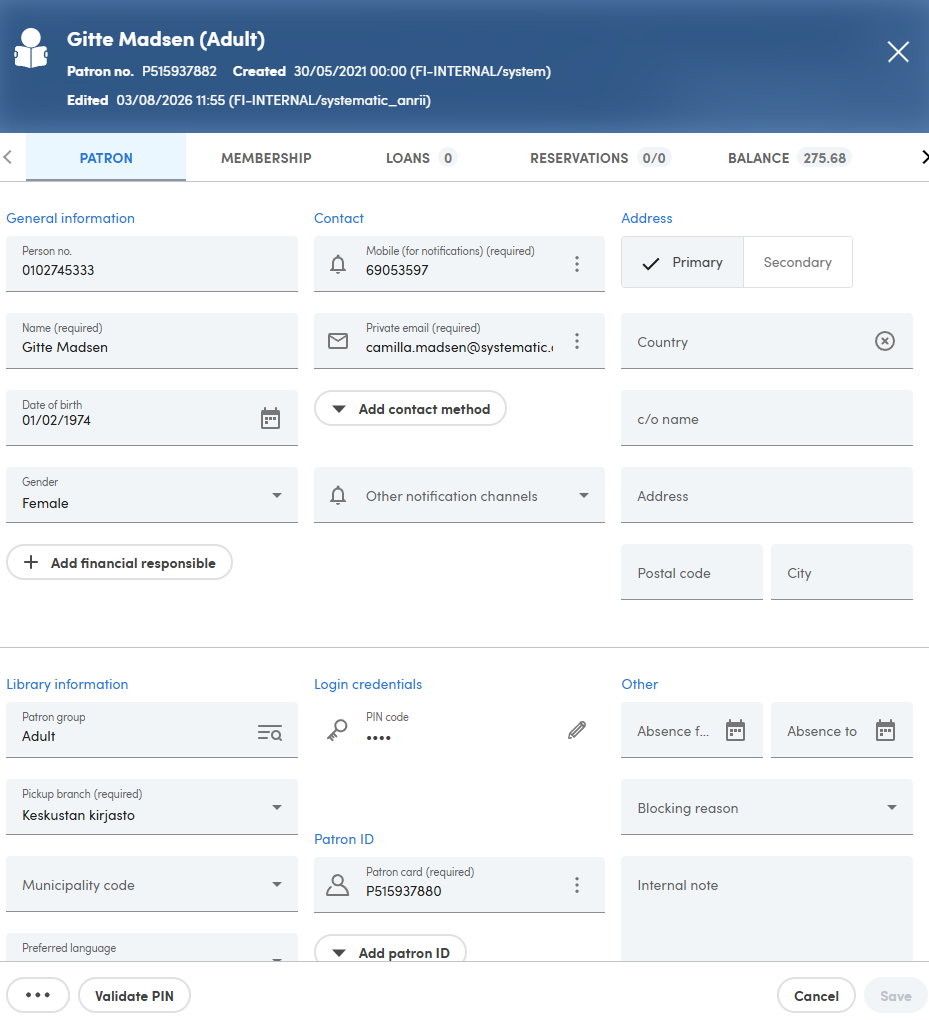Click into the Name field
This screenshot has width=929, height=1020.
point(152,341)
